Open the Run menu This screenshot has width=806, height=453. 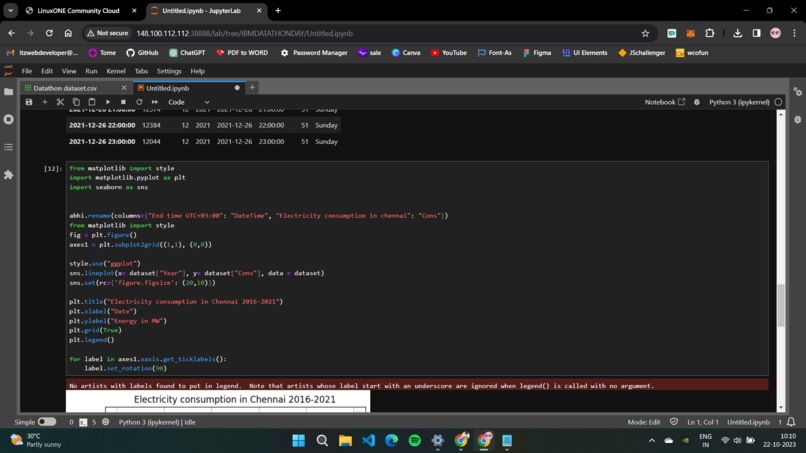[x=91, y=71]
